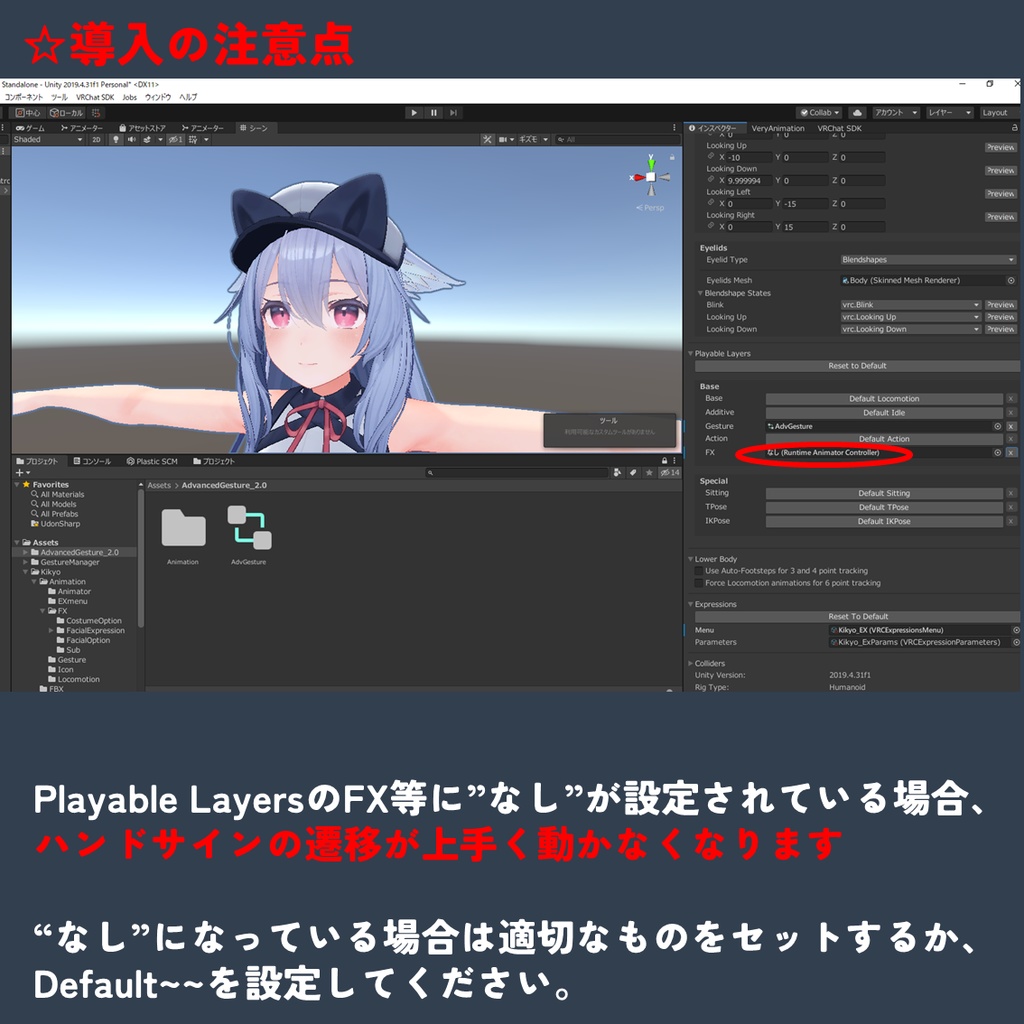
Task: Open the Collab dropdown
Action: point(820,112)
